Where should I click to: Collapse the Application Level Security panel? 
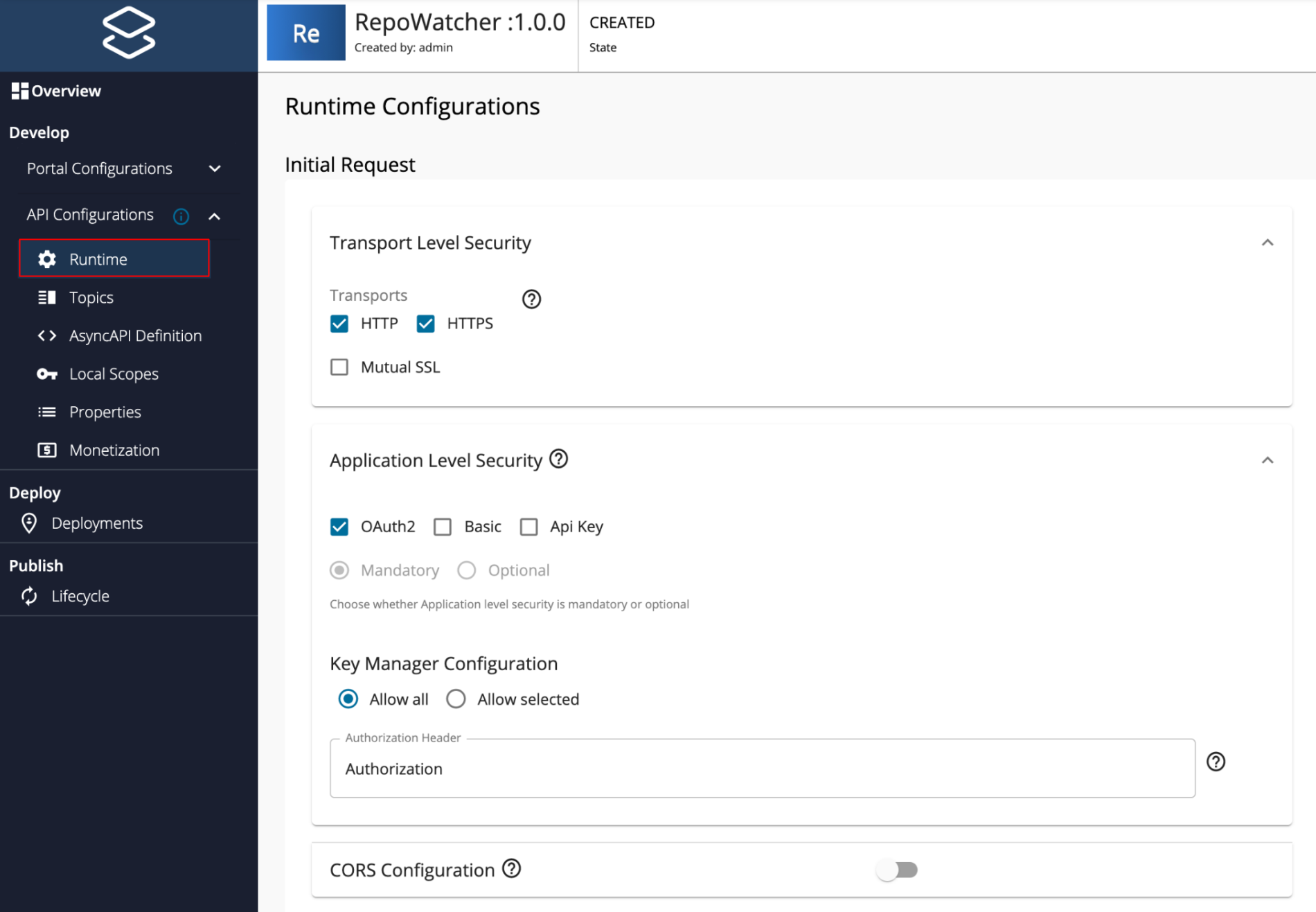[1267, 460]
